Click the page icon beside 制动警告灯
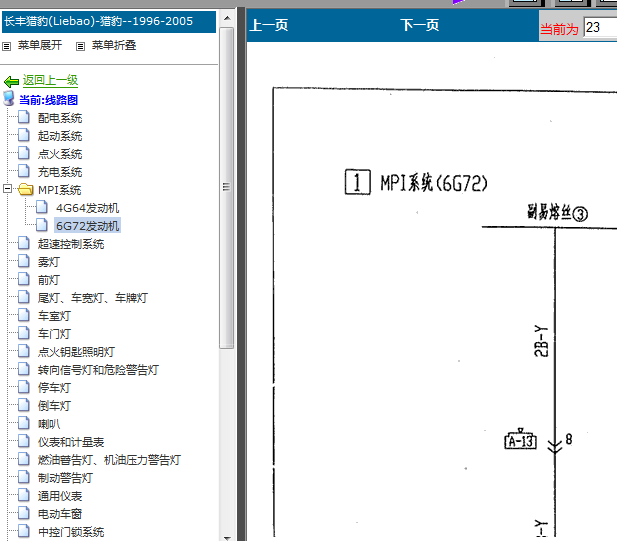 (x=24, y=477)
